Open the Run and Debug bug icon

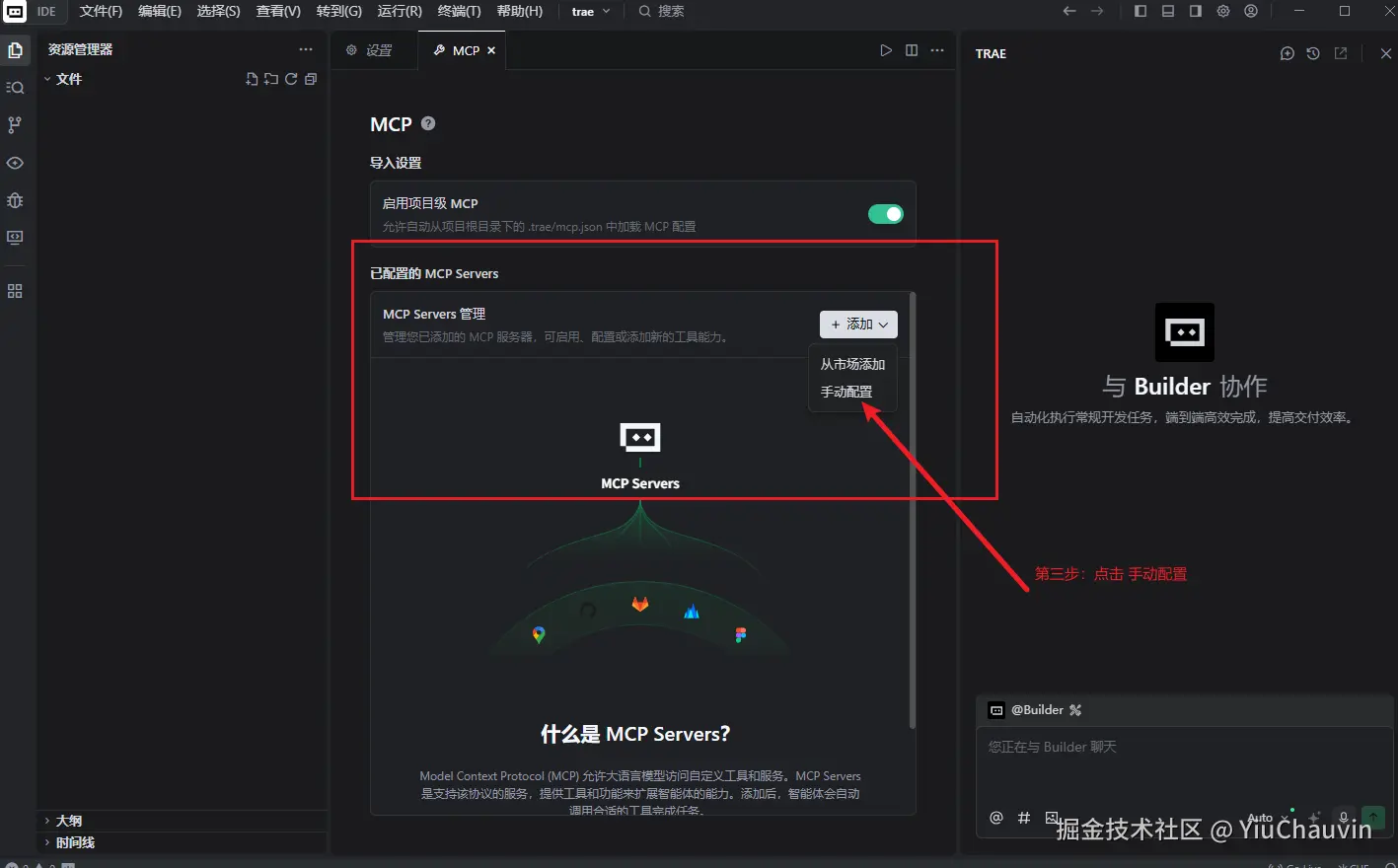[x=15, y=200]
